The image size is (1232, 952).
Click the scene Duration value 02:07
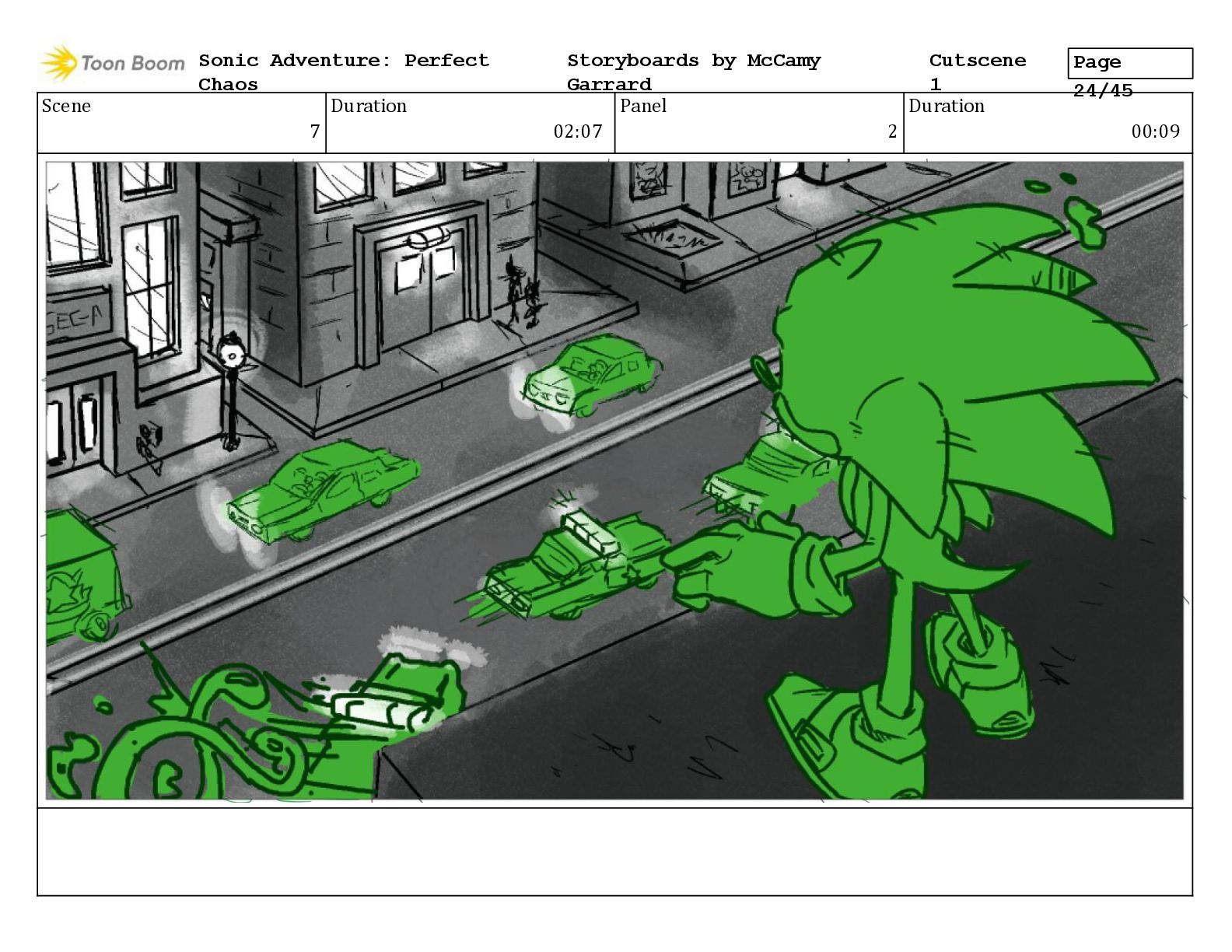pyautogui.click(x=578, y=131)
